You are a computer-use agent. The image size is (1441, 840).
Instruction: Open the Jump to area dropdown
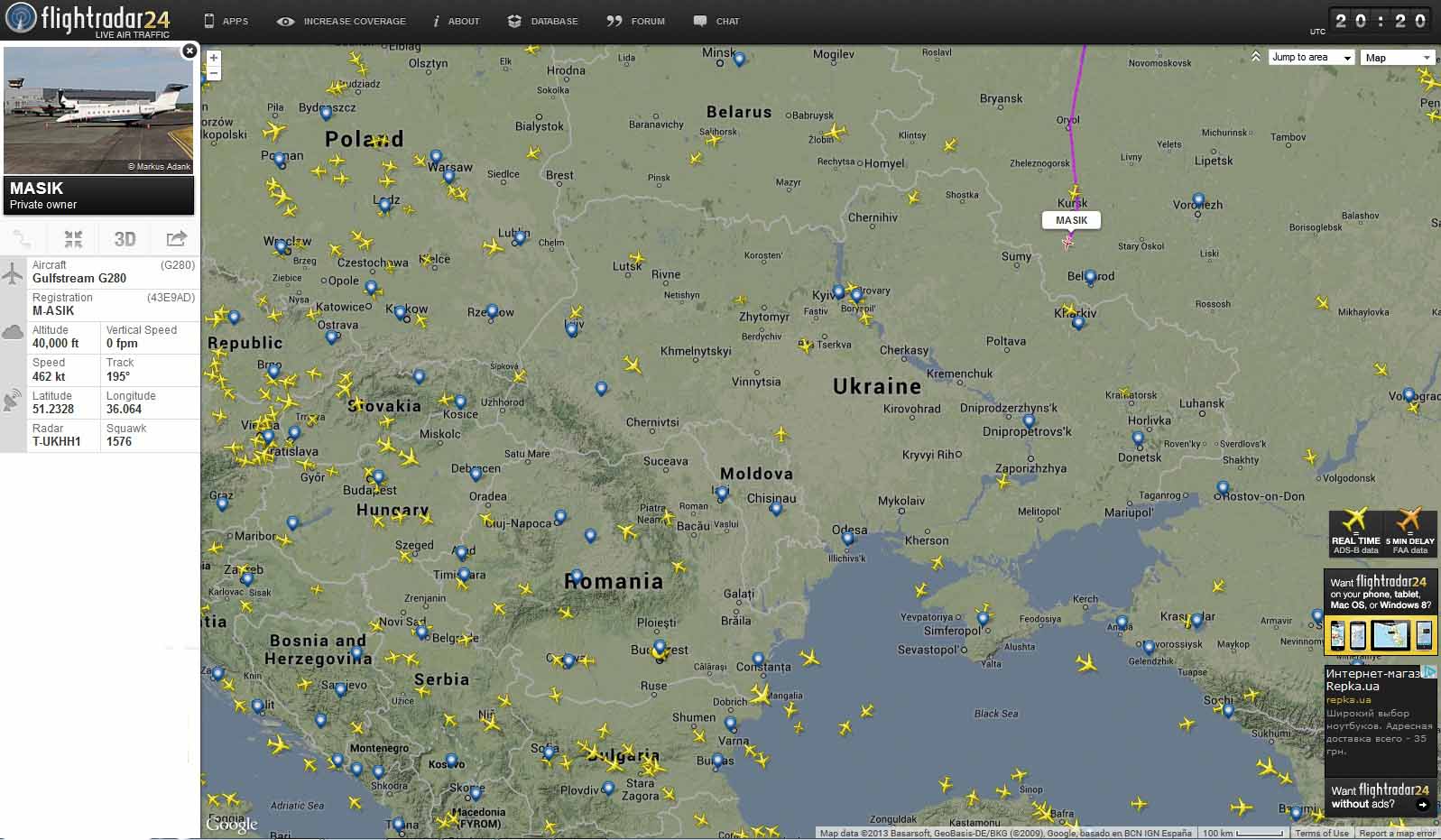[x=1311, y=58]
